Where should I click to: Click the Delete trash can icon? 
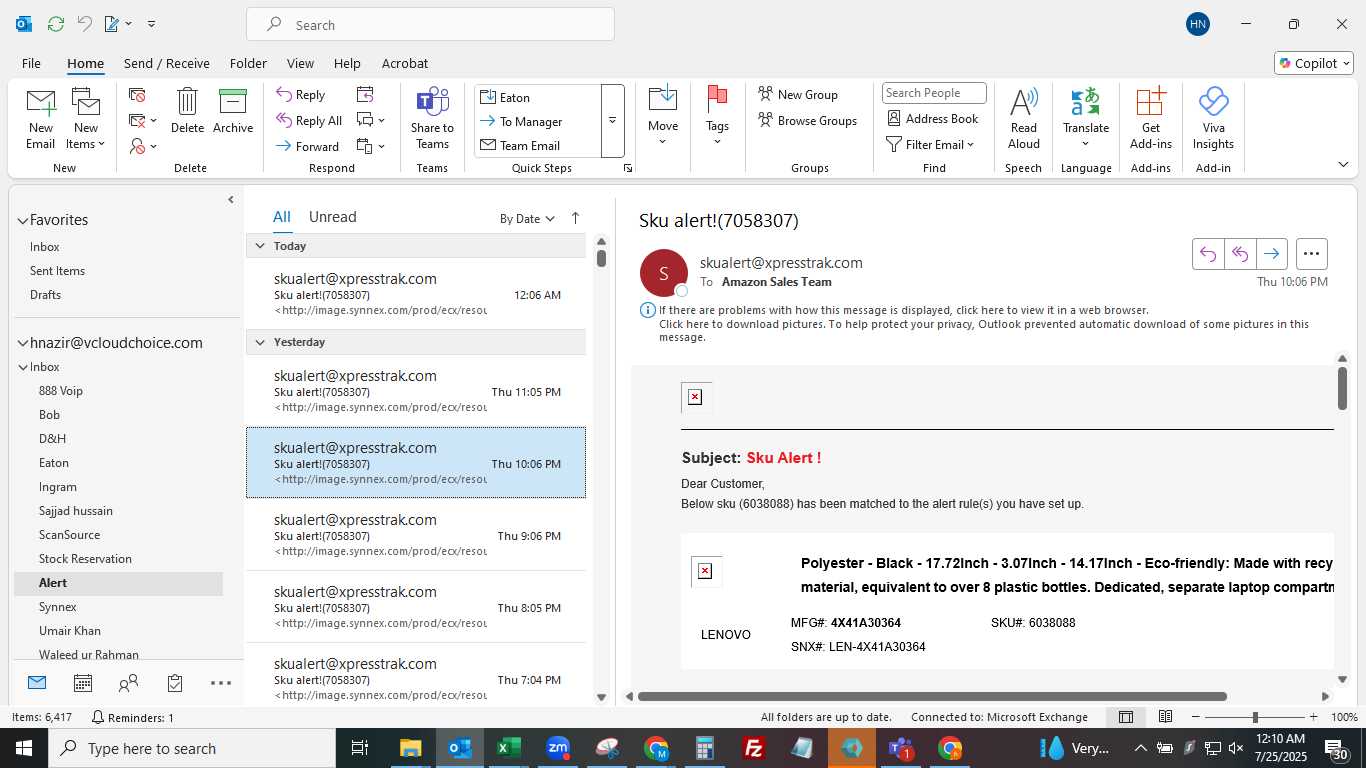(x=187, y=110)
